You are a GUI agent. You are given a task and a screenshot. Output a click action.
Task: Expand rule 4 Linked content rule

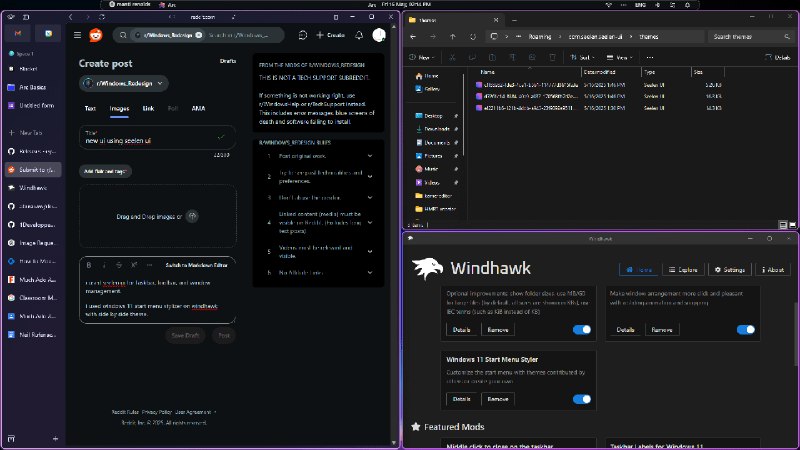pyautogui.click(x=370, y=222)
